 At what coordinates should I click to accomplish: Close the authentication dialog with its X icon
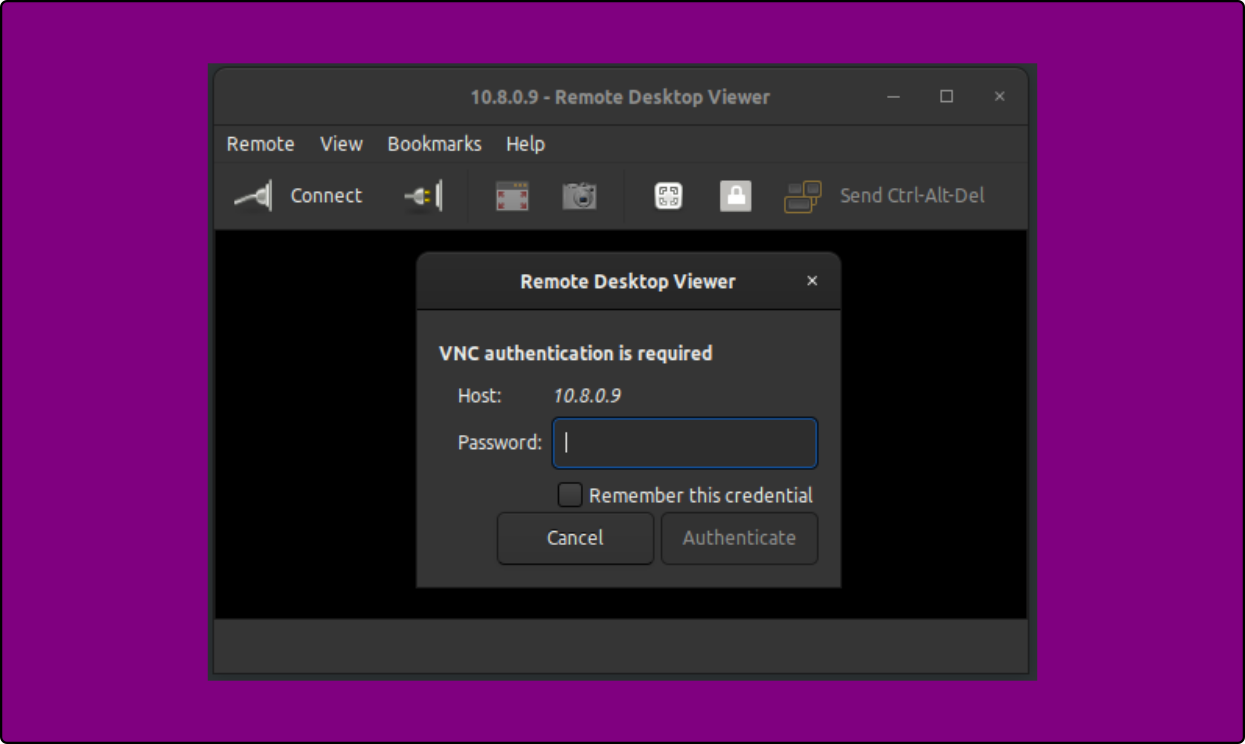(811, 281)
